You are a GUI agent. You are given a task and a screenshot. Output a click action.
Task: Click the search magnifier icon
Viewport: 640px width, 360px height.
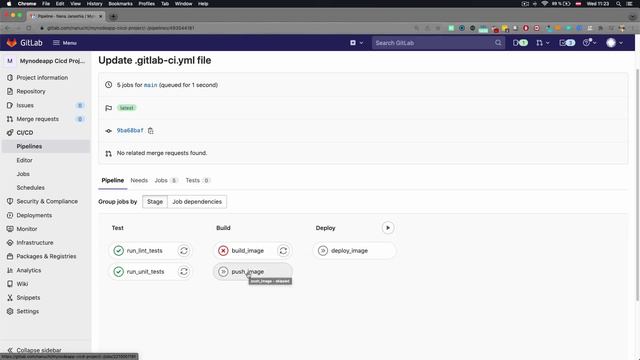[498, 43]
